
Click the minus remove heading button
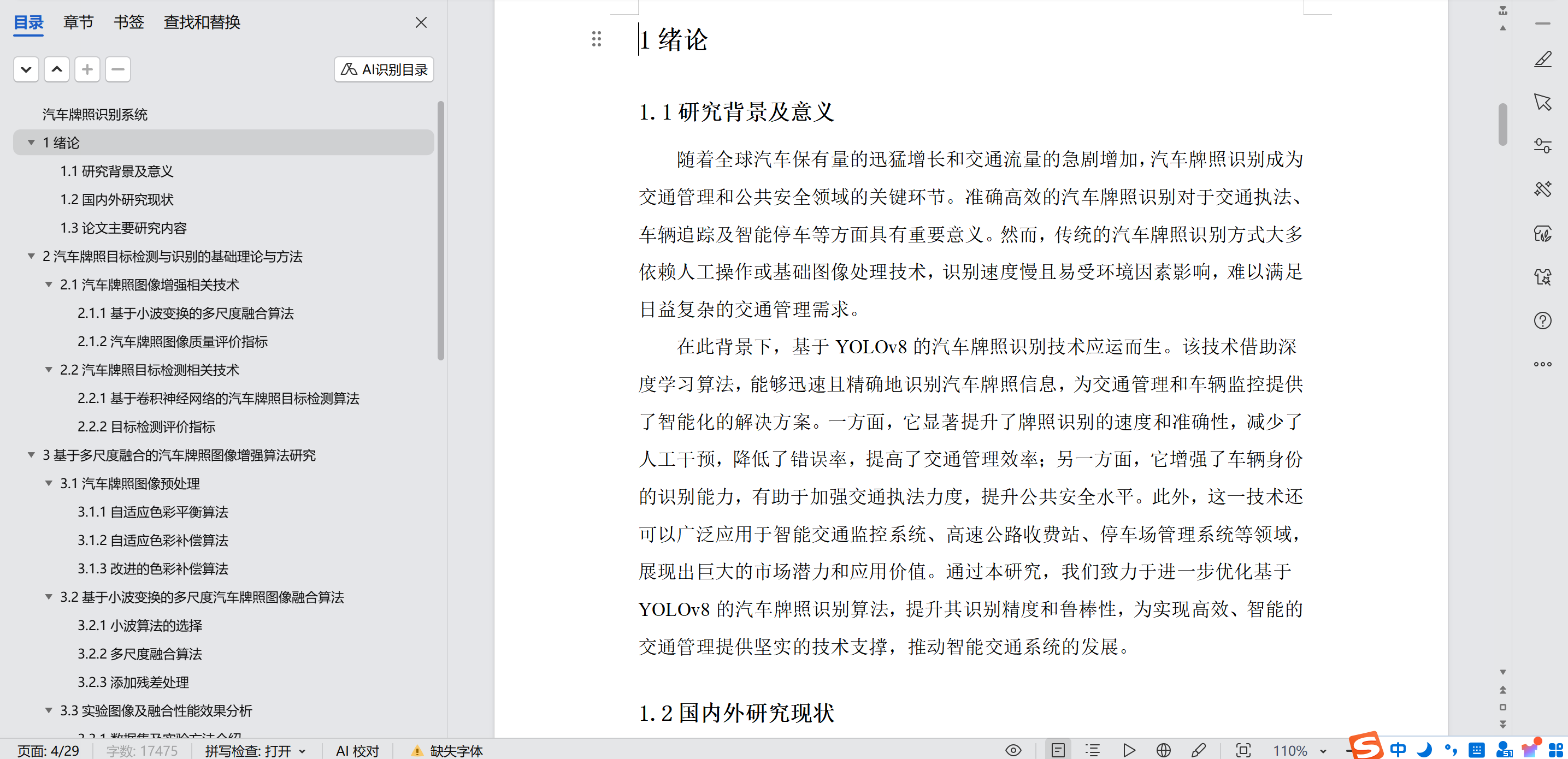pos(118,69)
